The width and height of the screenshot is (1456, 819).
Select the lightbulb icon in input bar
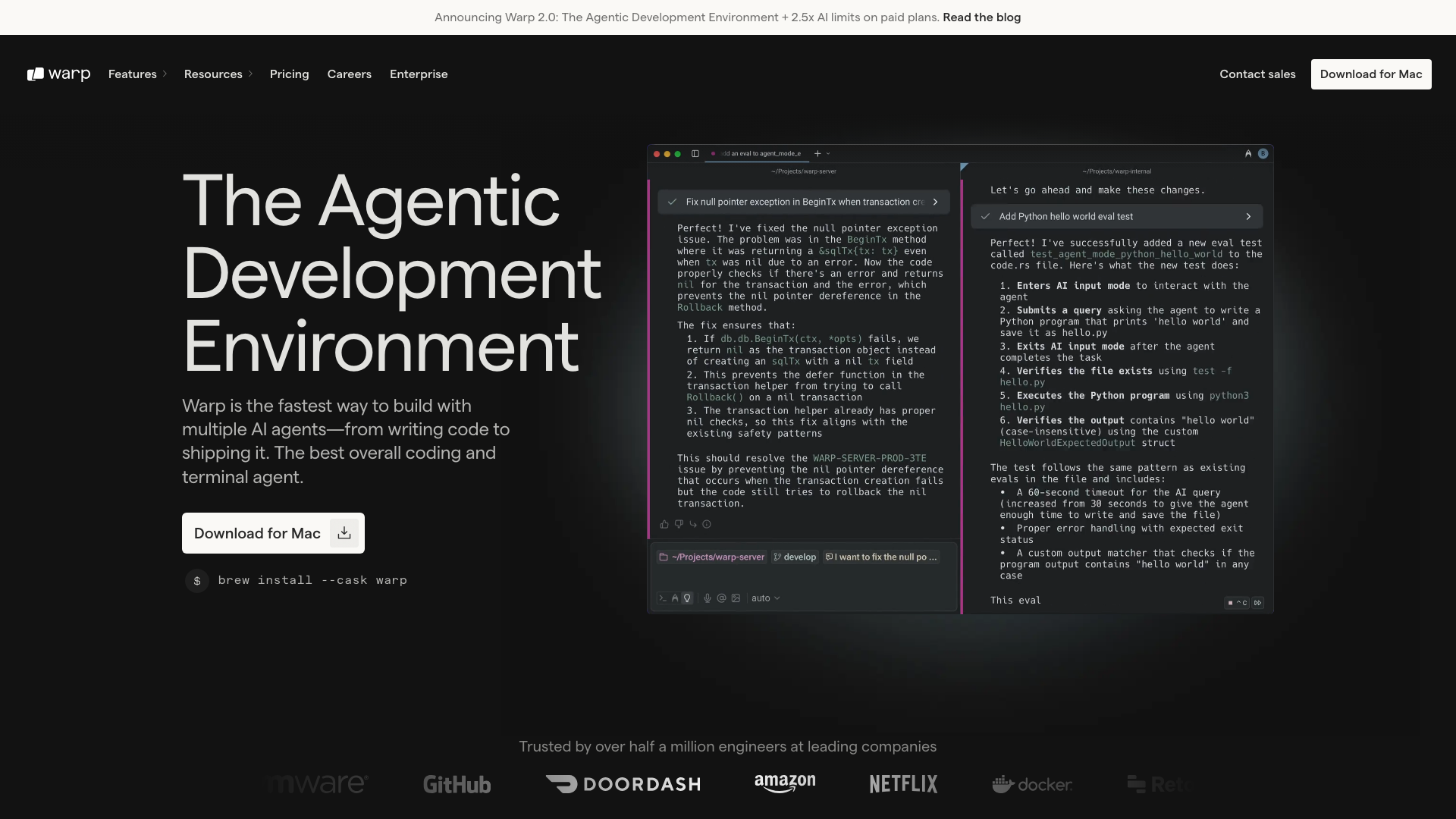pos(687,598)
